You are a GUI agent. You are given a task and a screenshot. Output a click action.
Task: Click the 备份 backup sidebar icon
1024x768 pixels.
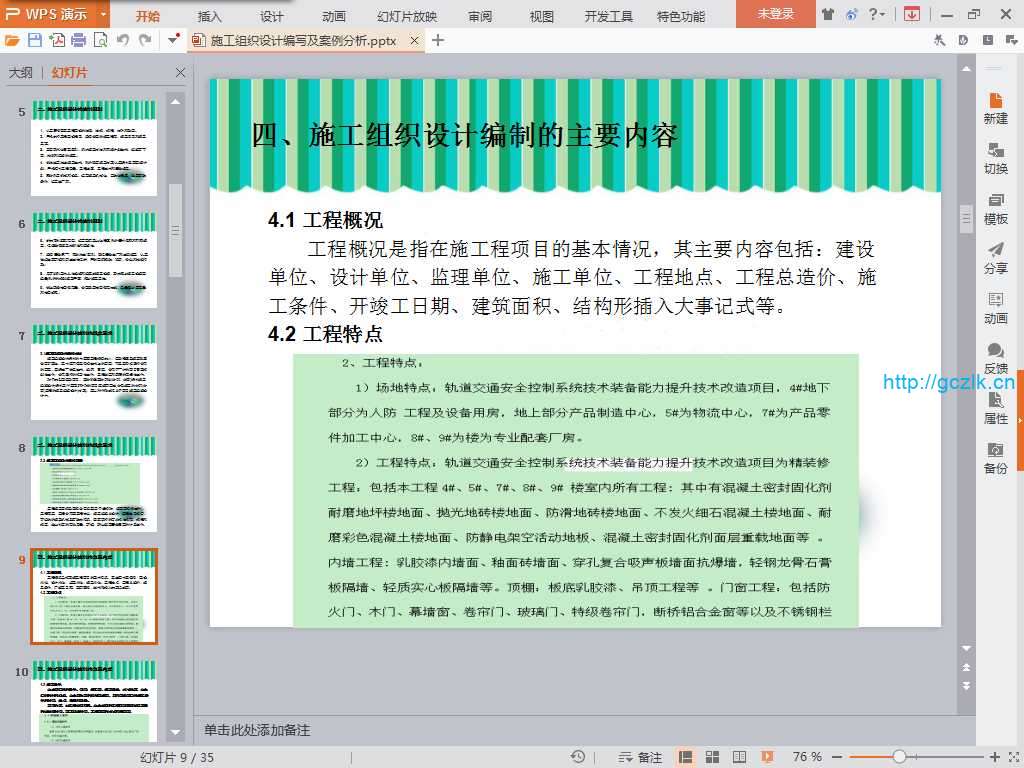[x=995, y=458]
